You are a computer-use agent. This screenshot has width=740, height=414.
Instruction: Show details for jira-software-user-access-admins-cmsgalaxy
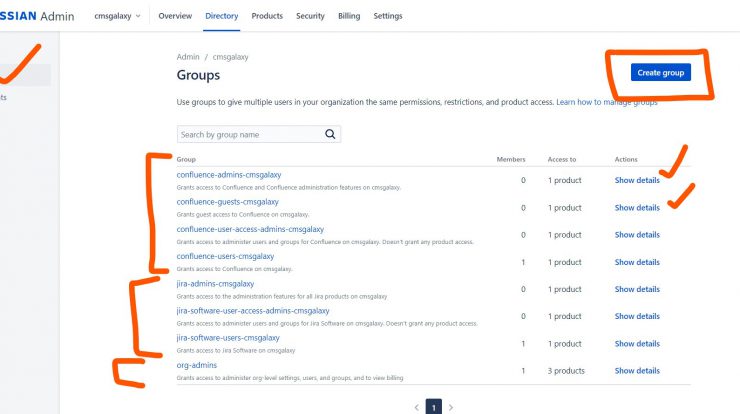[x=637, y=316]
